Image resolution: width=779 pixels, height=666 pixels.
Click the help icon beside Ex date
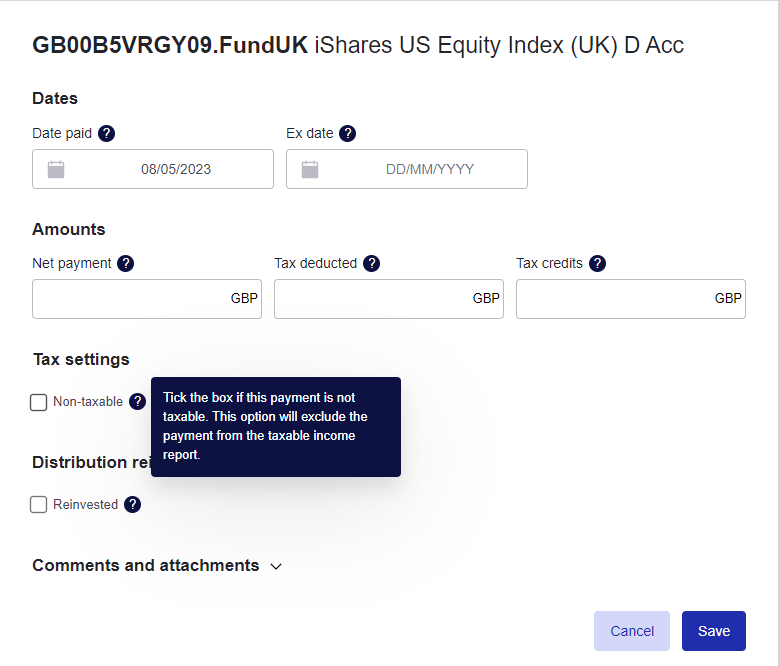pos(347,134)
